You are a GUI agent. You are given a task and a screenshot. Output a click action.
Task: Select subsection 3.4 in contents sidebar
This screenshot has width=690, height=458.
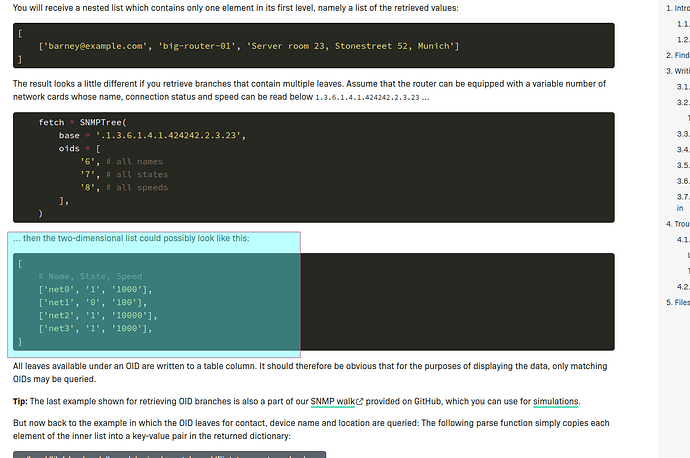(682, 149)
